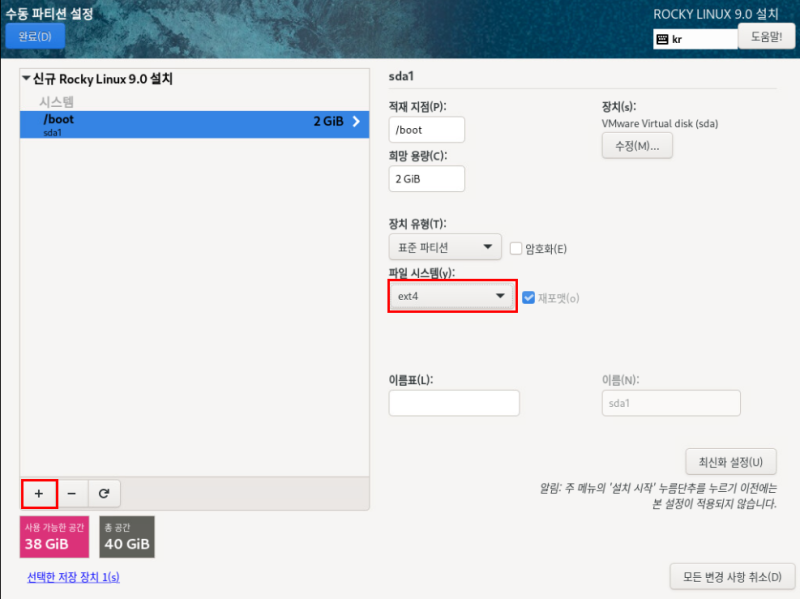Click the plus icon to add partition

39,493
